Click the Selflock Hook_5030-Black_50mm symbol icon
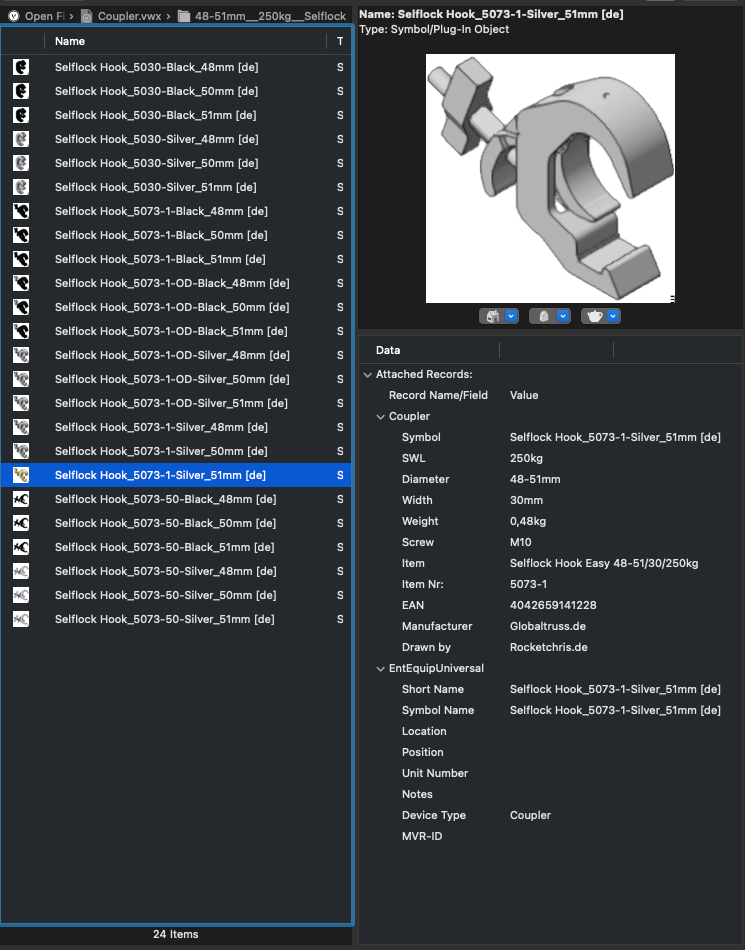 (x=21, y=91)
